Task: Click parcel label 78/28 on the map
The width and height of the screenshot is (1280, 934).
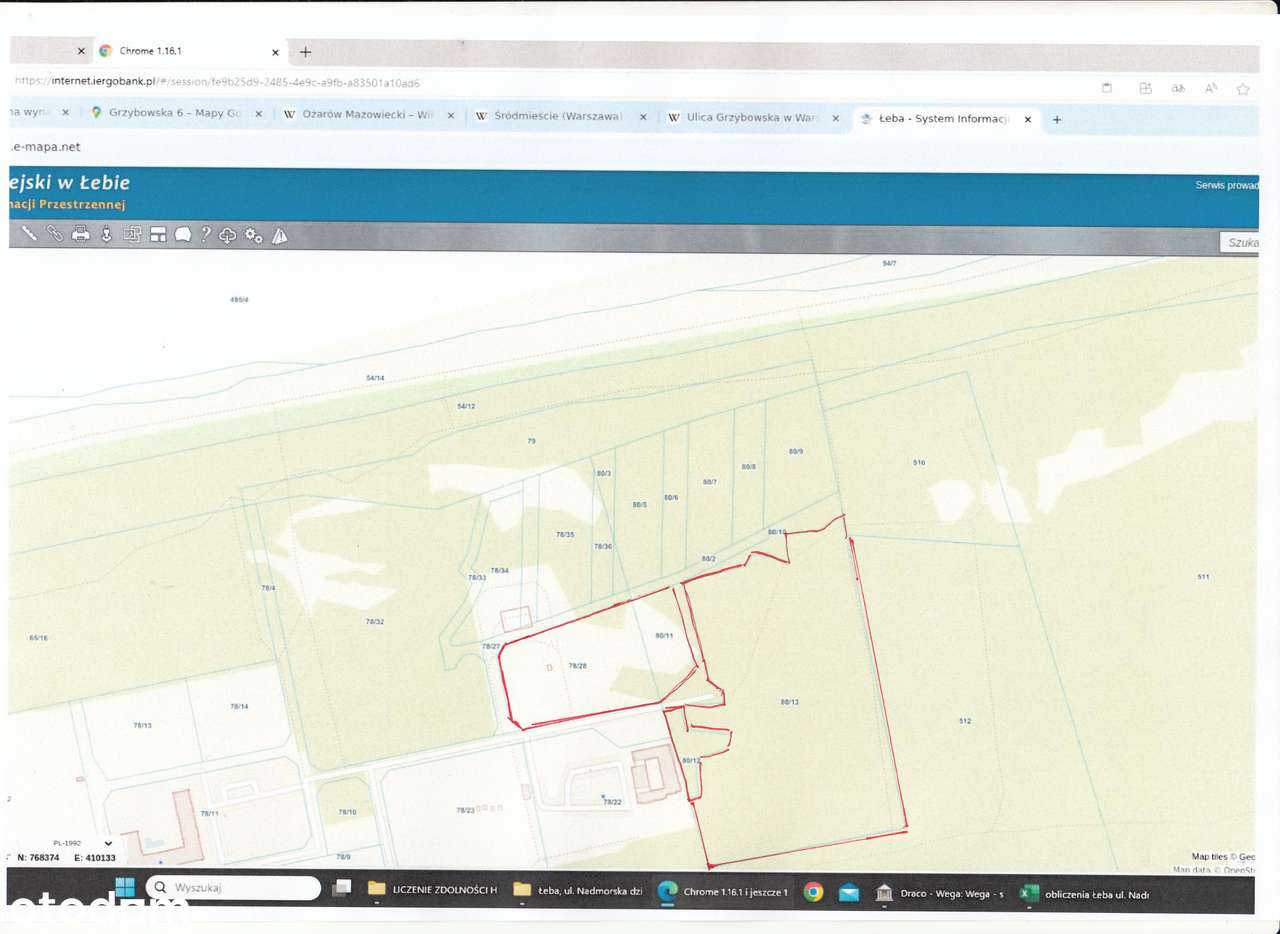Action: coord(577,665)
